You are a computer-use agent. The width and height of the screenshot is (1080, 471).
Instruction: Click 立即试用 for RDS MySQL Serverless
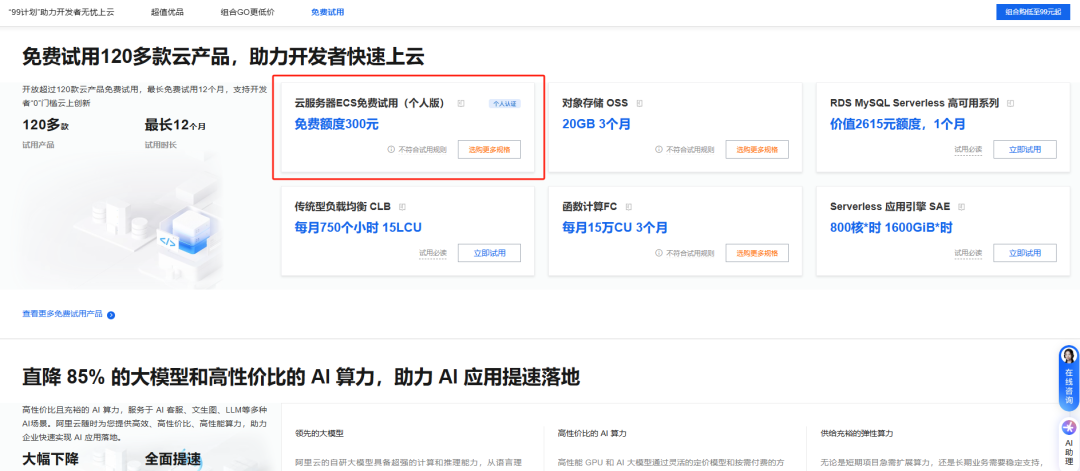[x=1025, y=149]
